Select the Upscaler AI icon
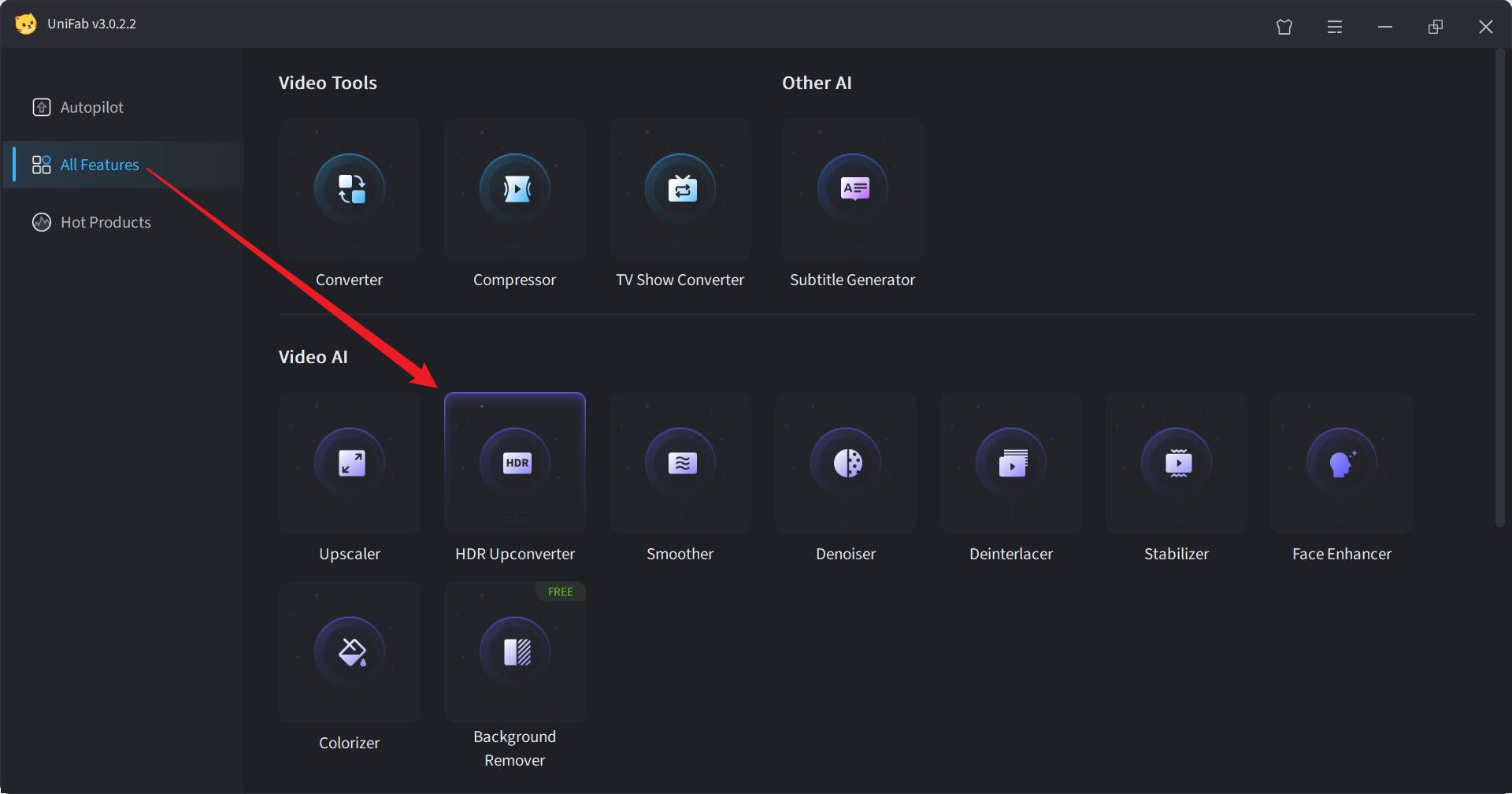Viewport: 1512px width, 794px height. coord(350,463)
